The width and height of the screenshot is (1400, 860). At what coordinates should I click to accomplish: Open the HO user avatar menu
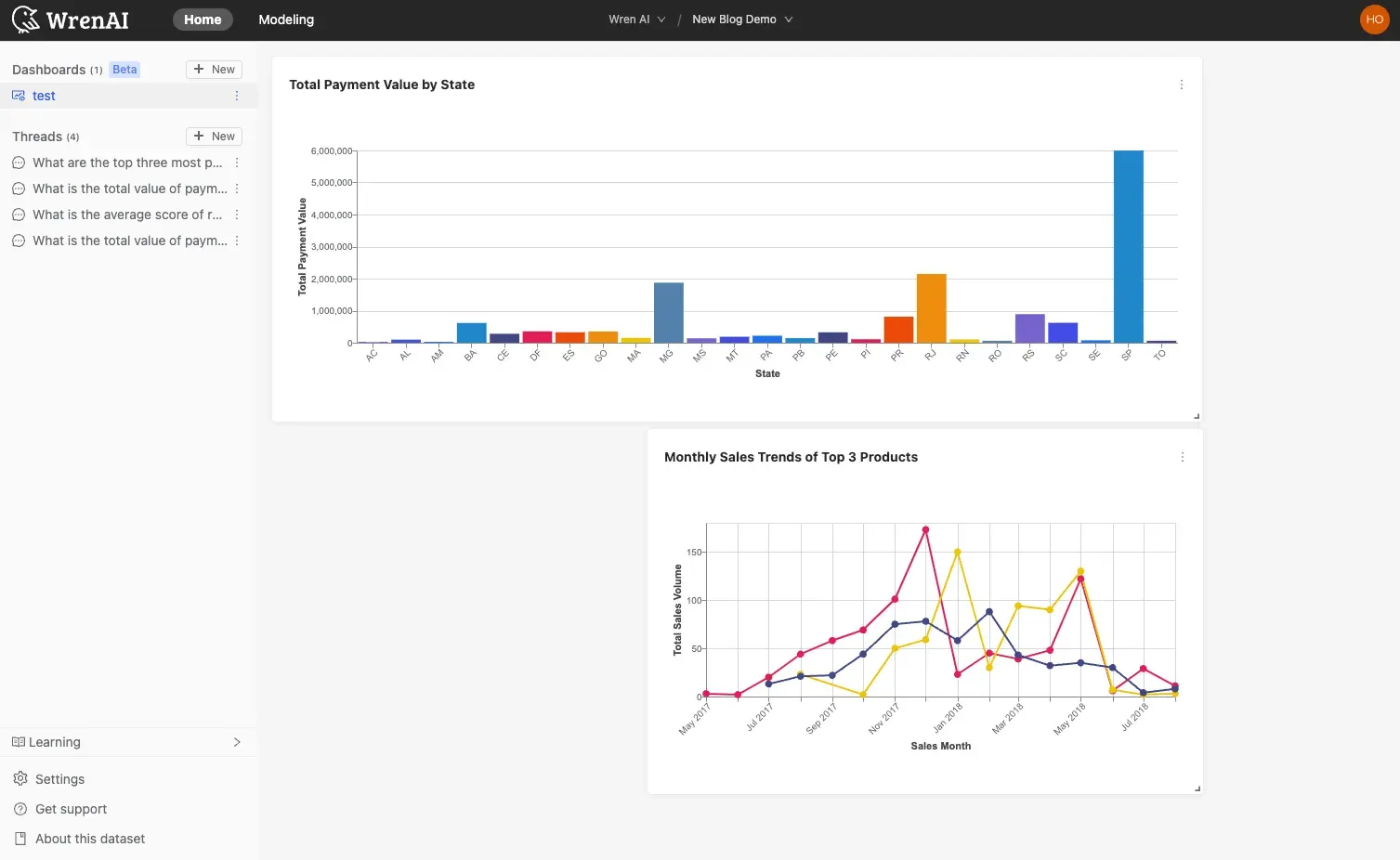[1374, 20]
